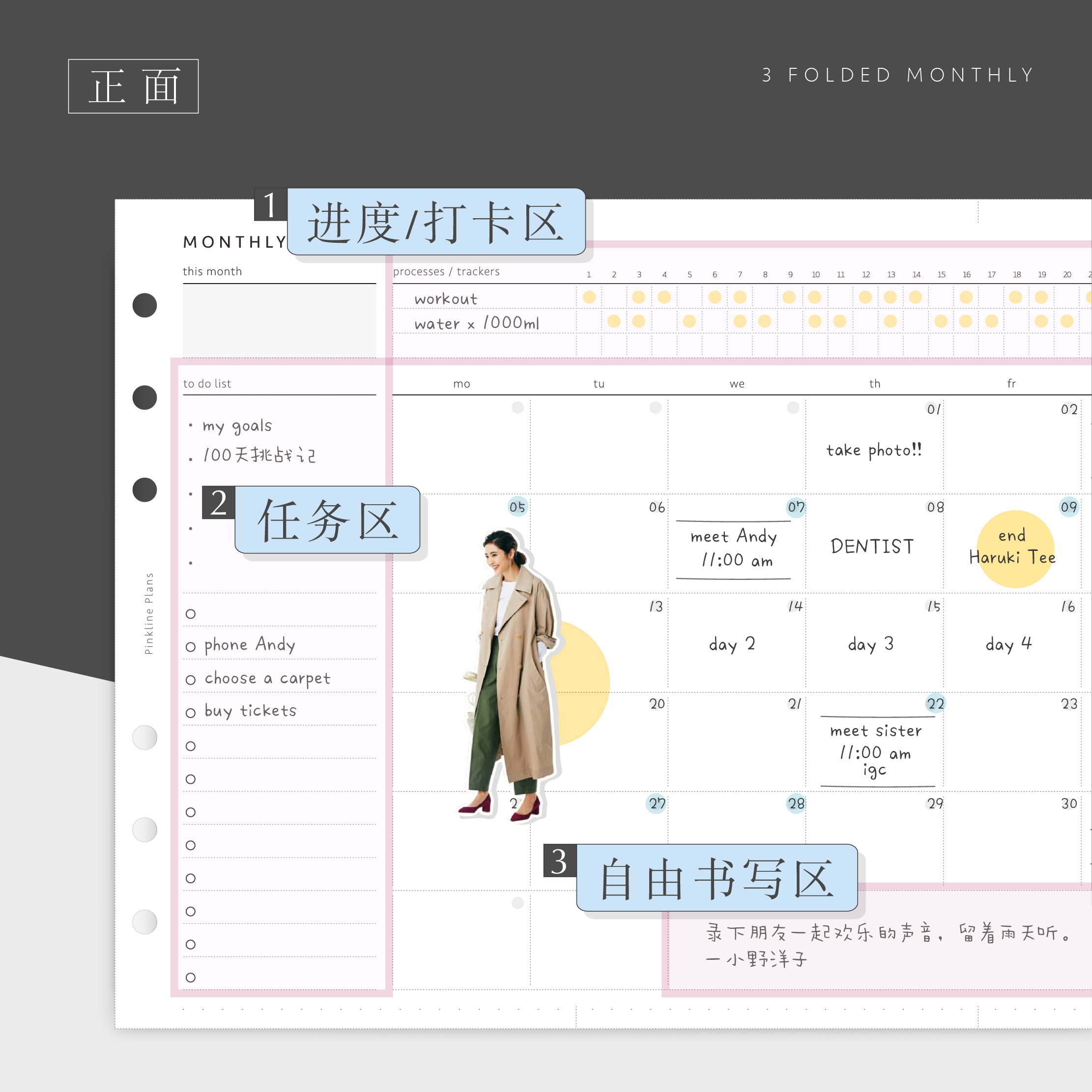Click the number 1 badge icon

click(270, 204)
